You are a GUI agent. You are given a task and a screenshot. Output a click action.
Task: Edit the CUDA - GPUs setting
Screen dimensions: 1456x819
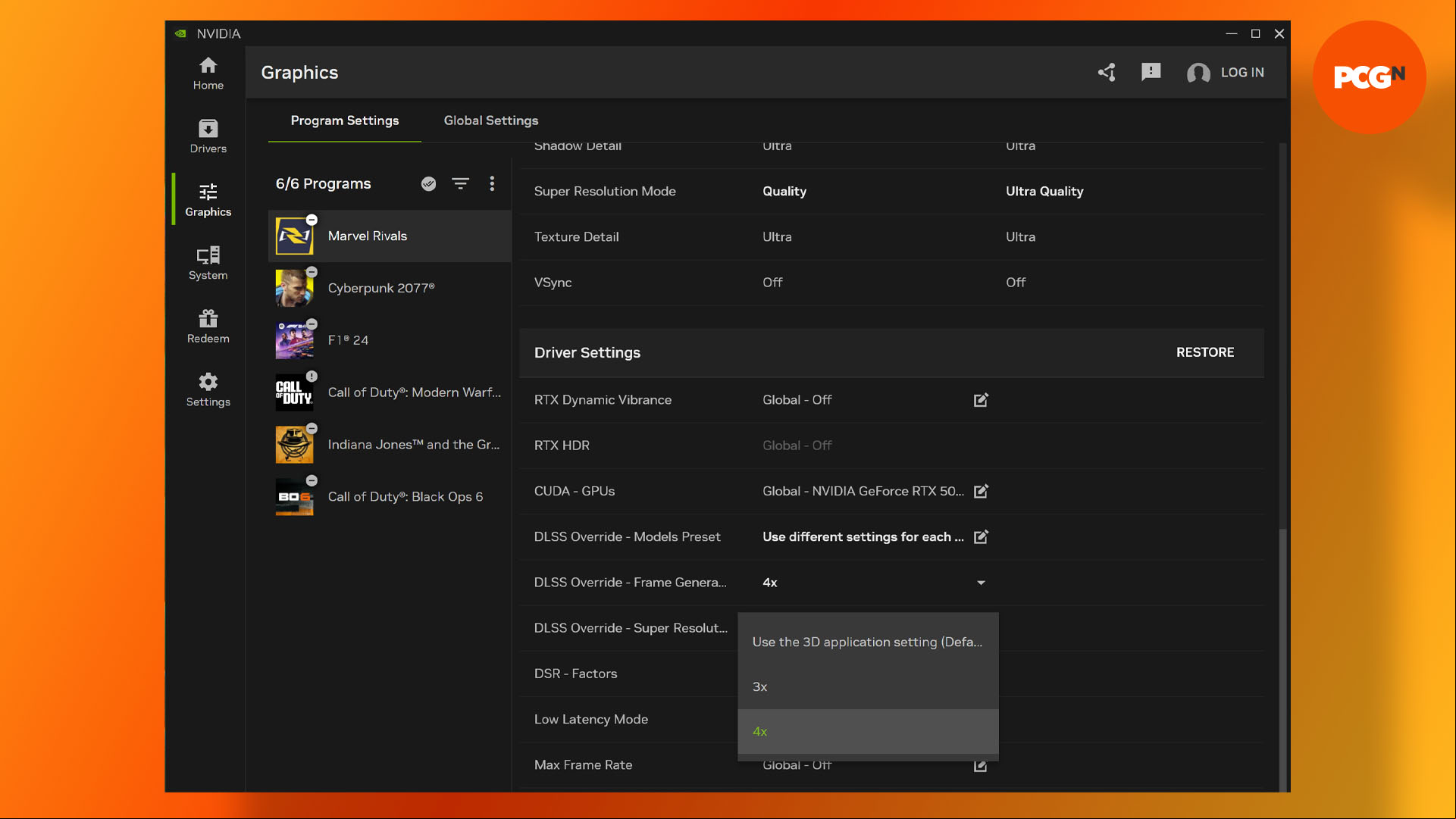tap(981, 491)
